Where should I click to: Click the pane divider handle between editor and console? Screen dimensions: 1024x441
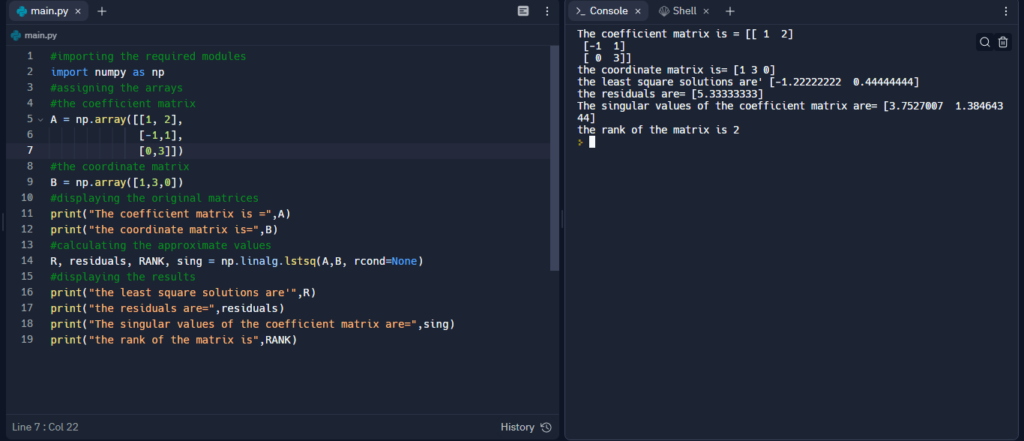point(562,220)
